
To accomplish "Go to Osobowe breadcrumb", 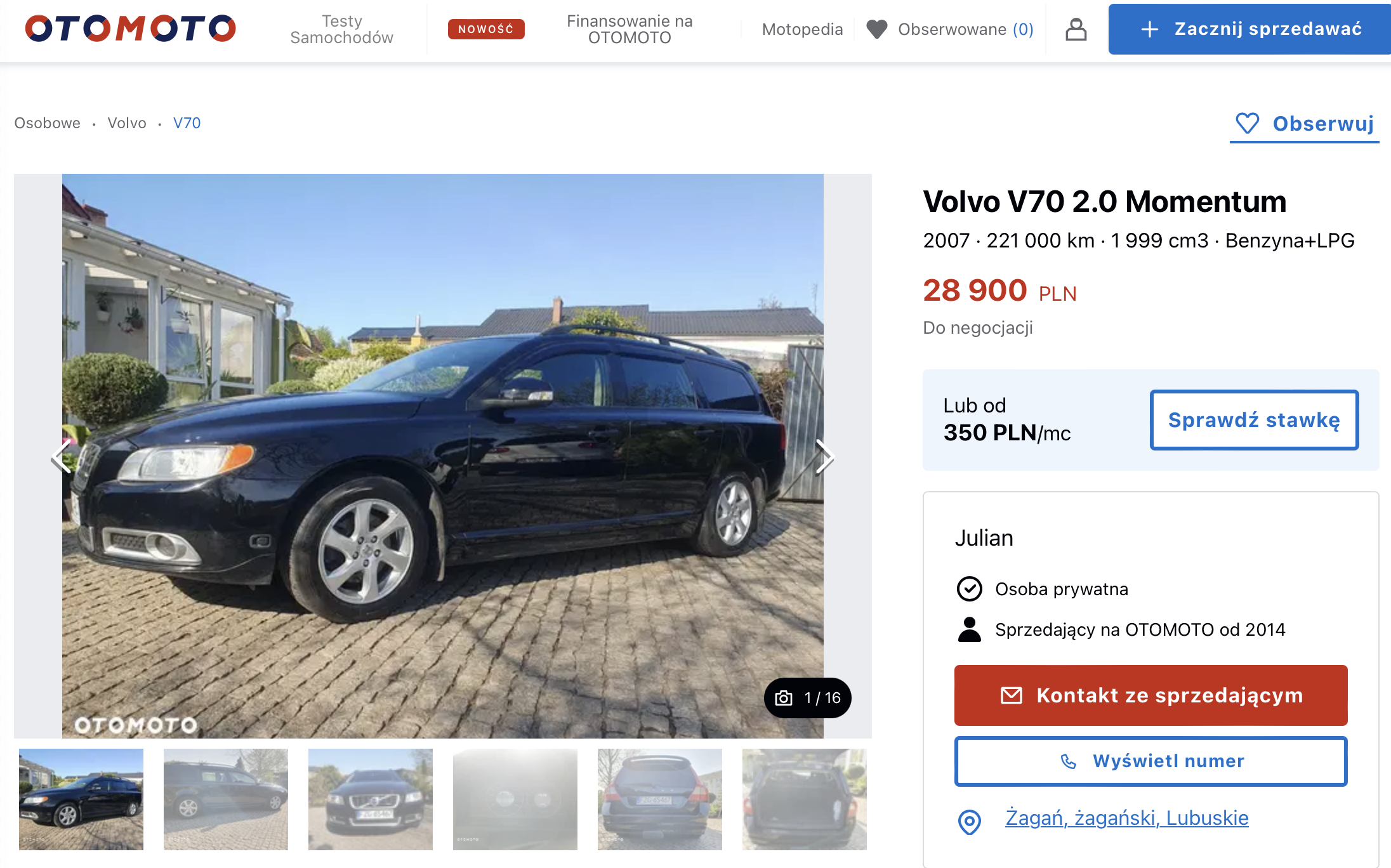I will point(48,123).
